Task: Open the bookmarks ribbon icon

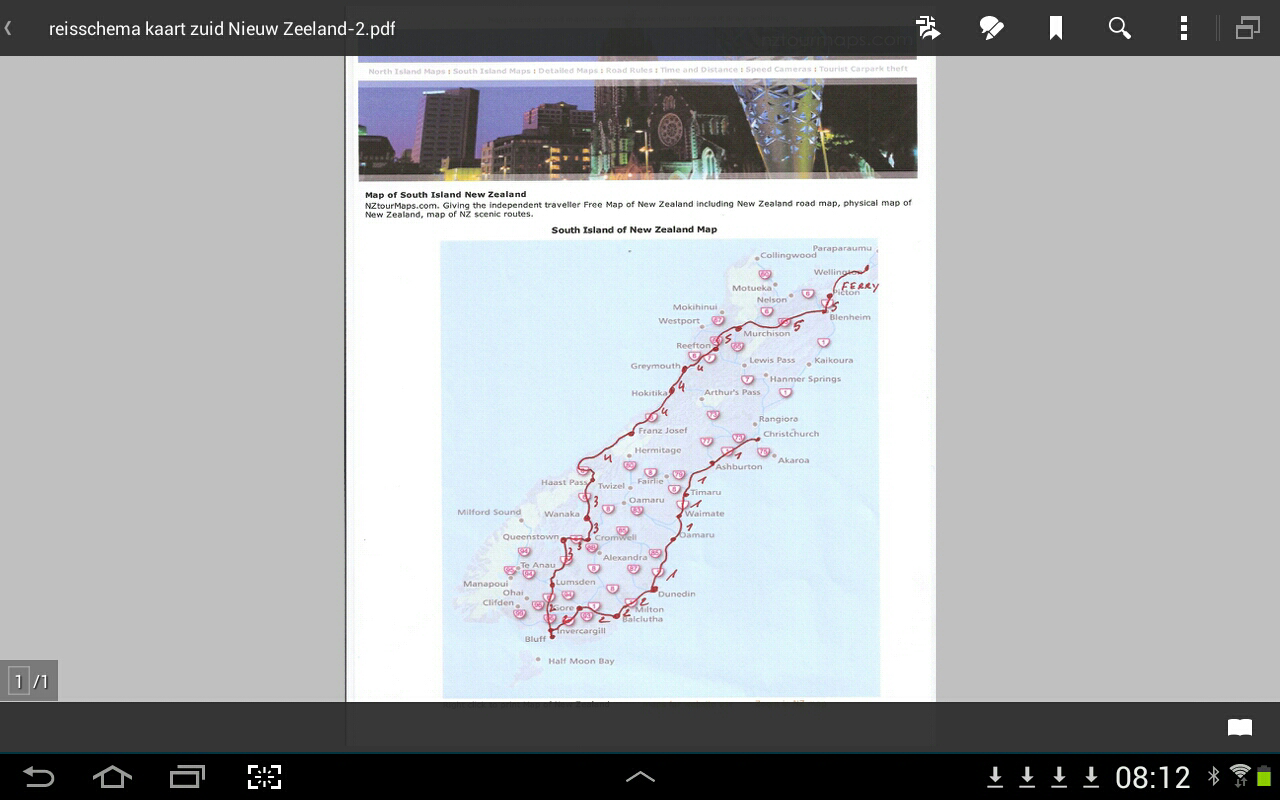Action: 1055,28
